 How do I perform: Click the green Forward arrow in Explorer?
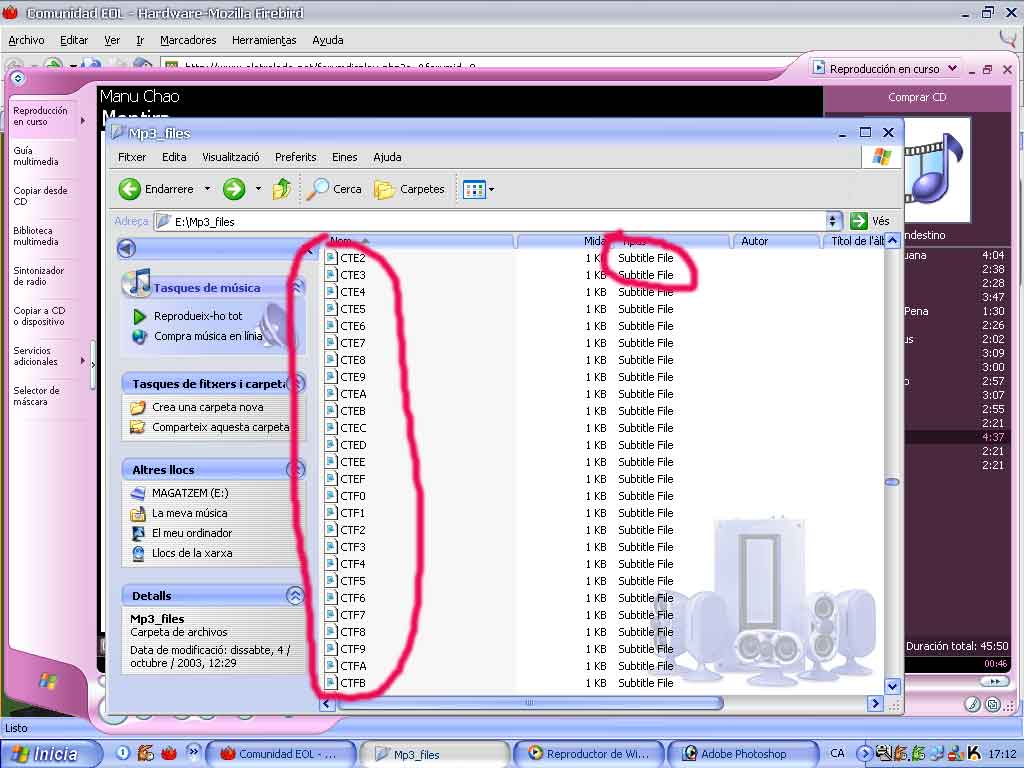[233, 189]
